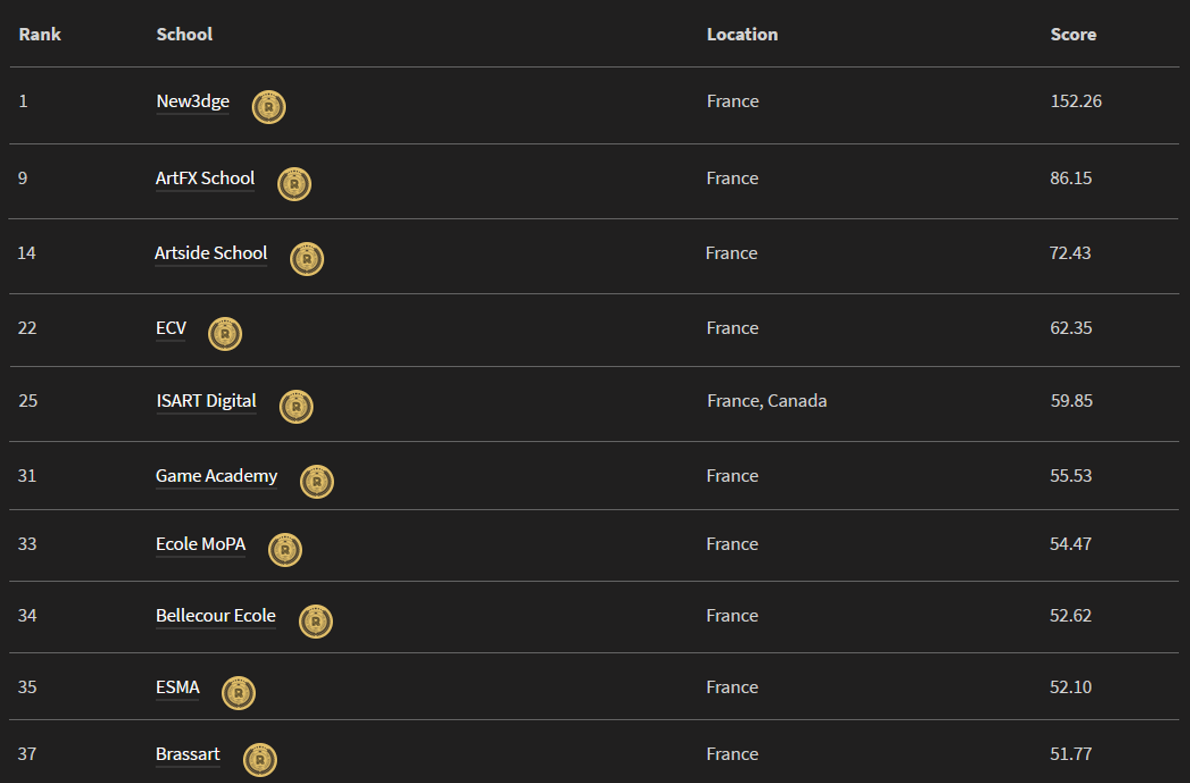Click the gold badge icon next to ECV
The height and width of the screenshot is (783, 1190).
pyautogui.click(x=225, y=334)
